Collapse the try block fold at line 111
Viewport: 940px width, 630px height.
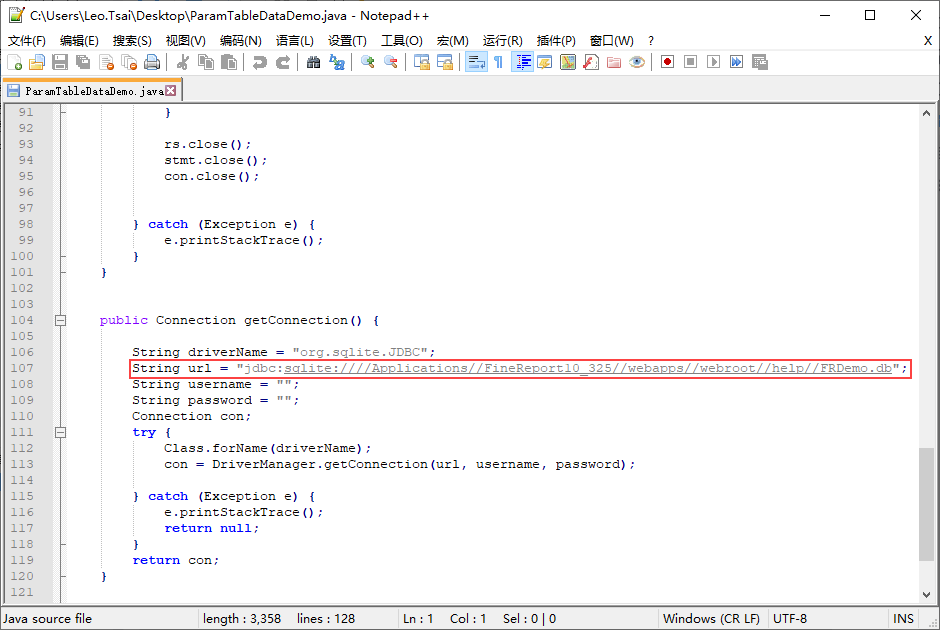(x=61, y=432)
